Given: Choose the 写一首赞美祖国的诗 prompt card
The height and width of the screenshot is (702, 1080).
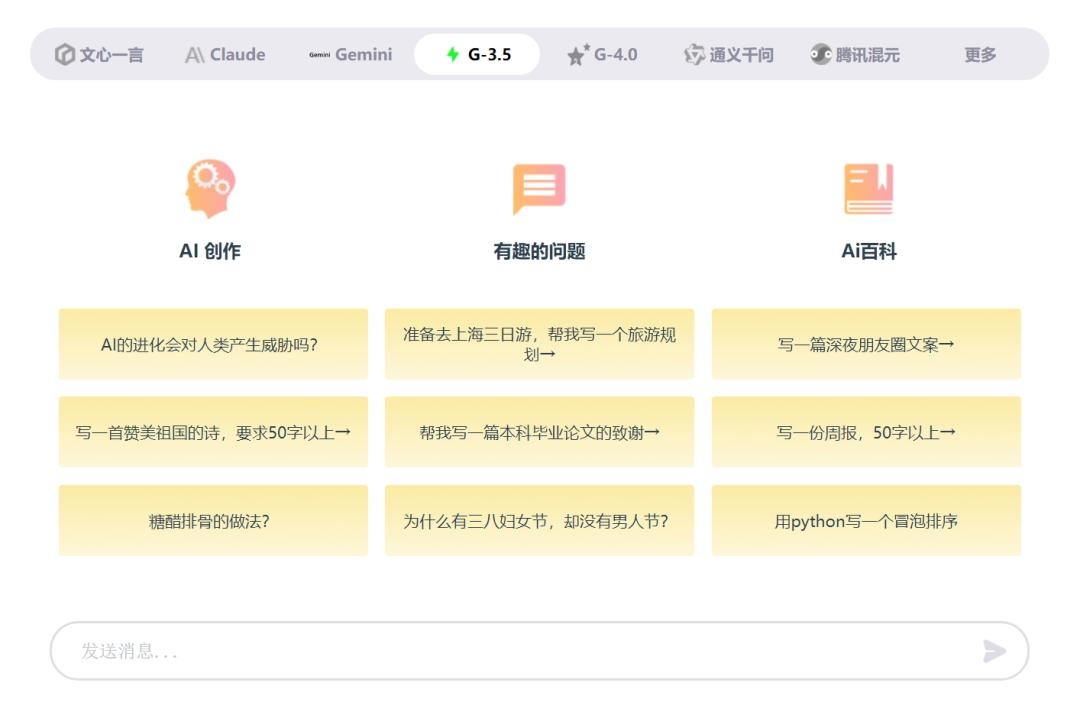Looking at the screenshot, I should [213, 433].
